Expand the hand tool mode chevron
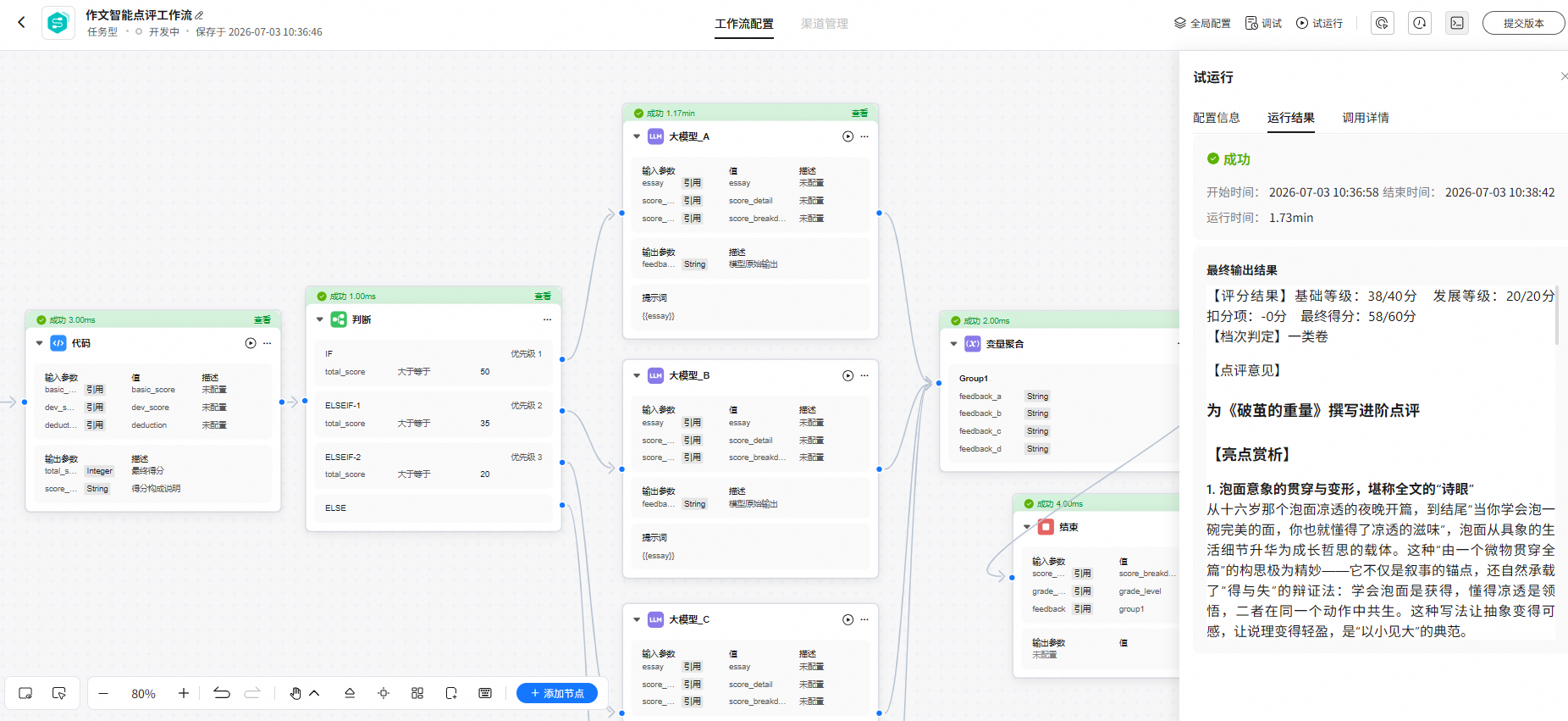The height and width of the screenshot is (721, 1568). click(x=314, y=693)
